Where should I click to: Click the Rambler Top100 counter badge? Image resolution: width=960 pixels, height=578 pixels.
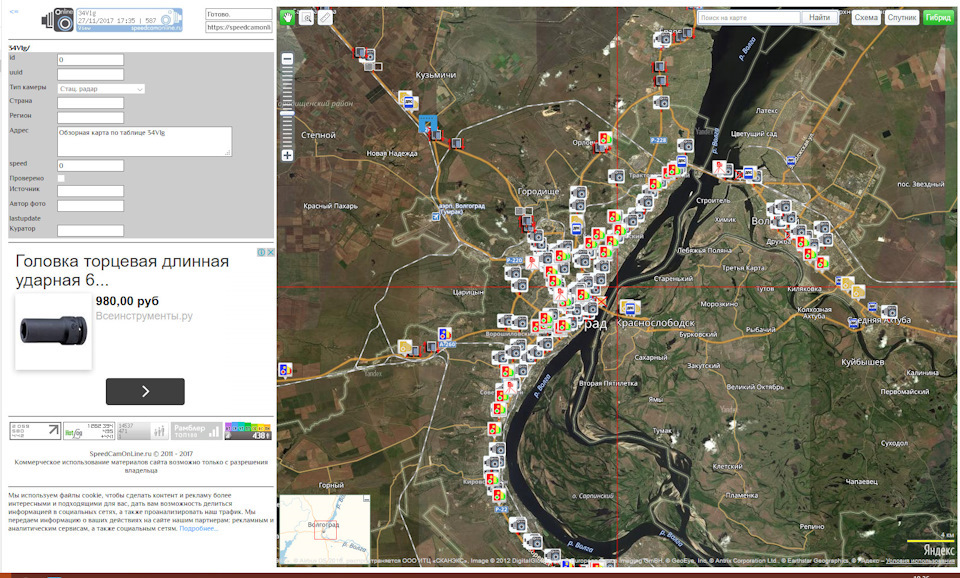pos(196,430)
